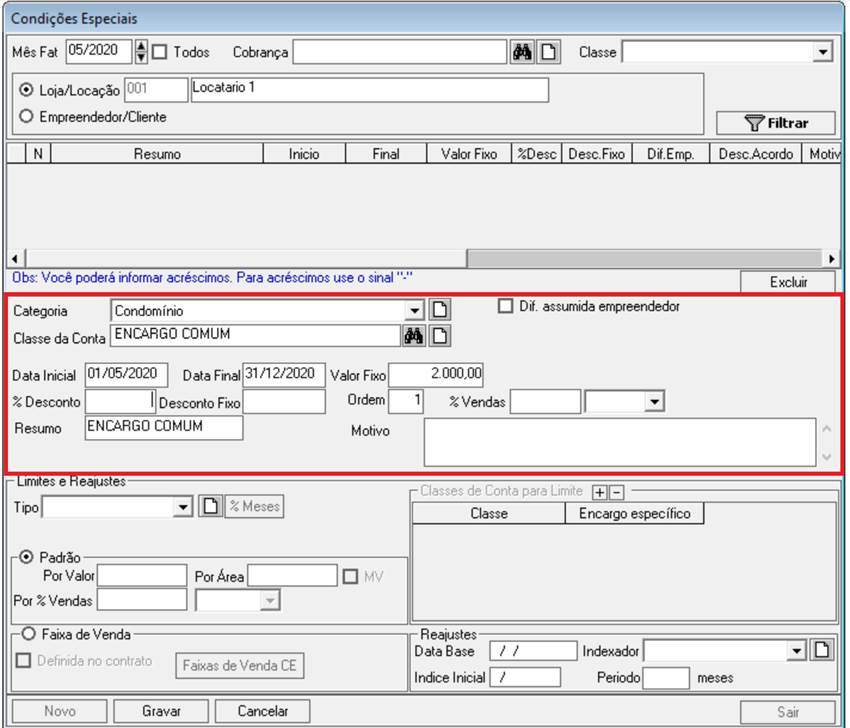Click the Data Inicial field
Viewport: 850px width, 728px height.
pyautogui.click(x=126, y=375)
